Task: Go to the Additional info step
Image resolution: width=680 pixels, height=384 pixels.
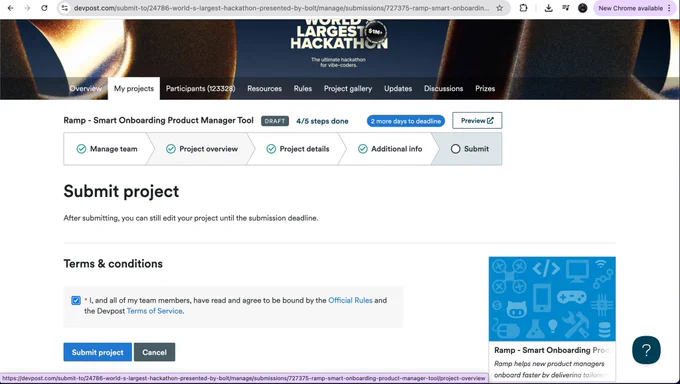Action: tap(390, 149)
